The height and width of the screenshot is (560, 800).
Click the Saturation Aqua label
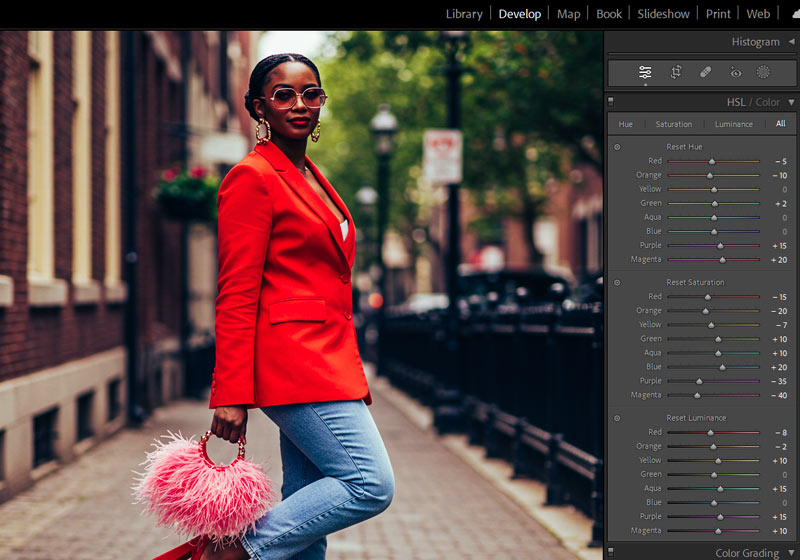coord(652,352)
